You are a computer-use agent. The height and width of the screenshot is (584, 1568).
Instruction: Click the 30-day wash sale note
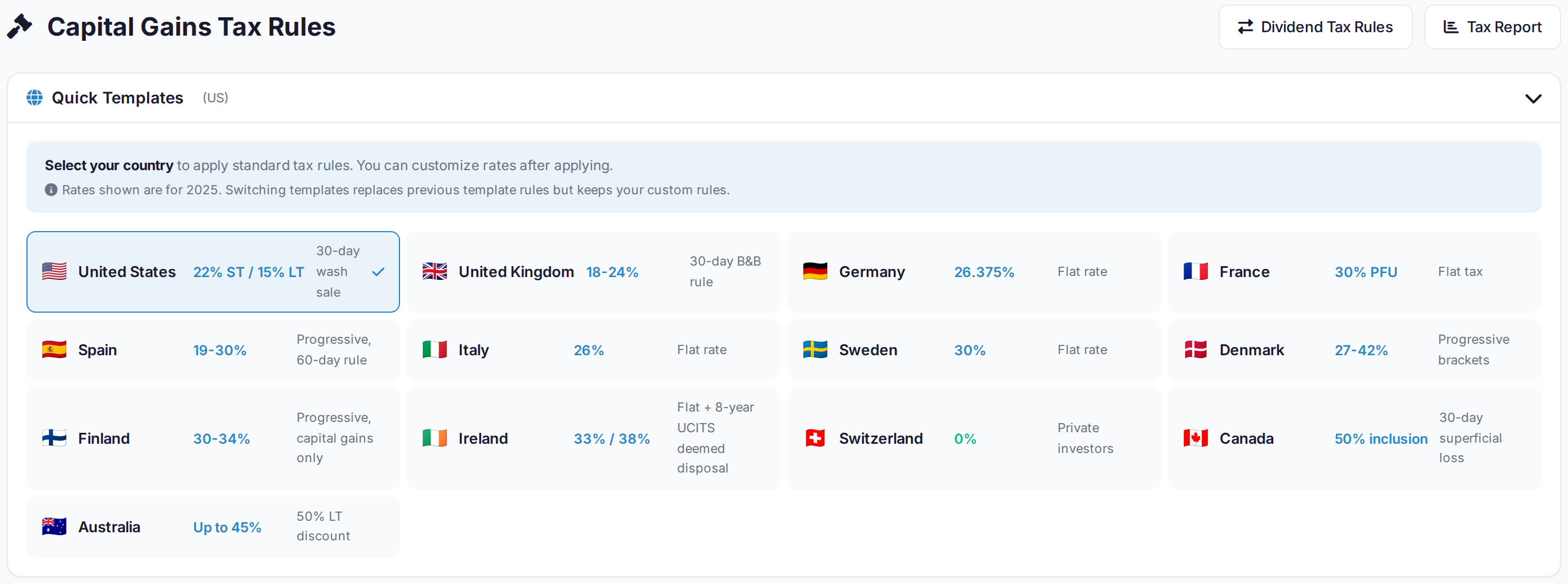click(x=338, y=272)
